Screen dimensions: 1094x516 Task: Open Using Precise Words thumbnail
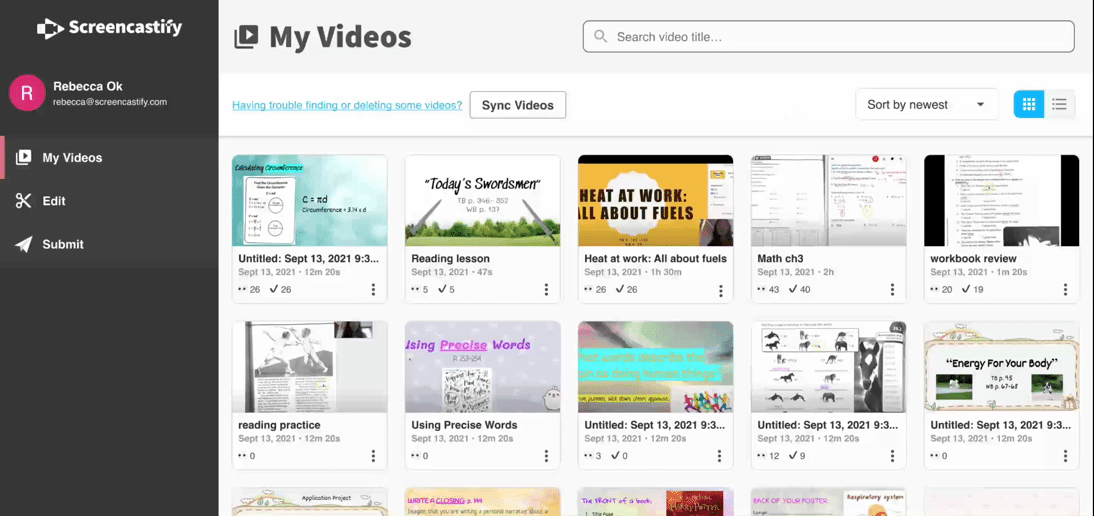tap(482, 367)
